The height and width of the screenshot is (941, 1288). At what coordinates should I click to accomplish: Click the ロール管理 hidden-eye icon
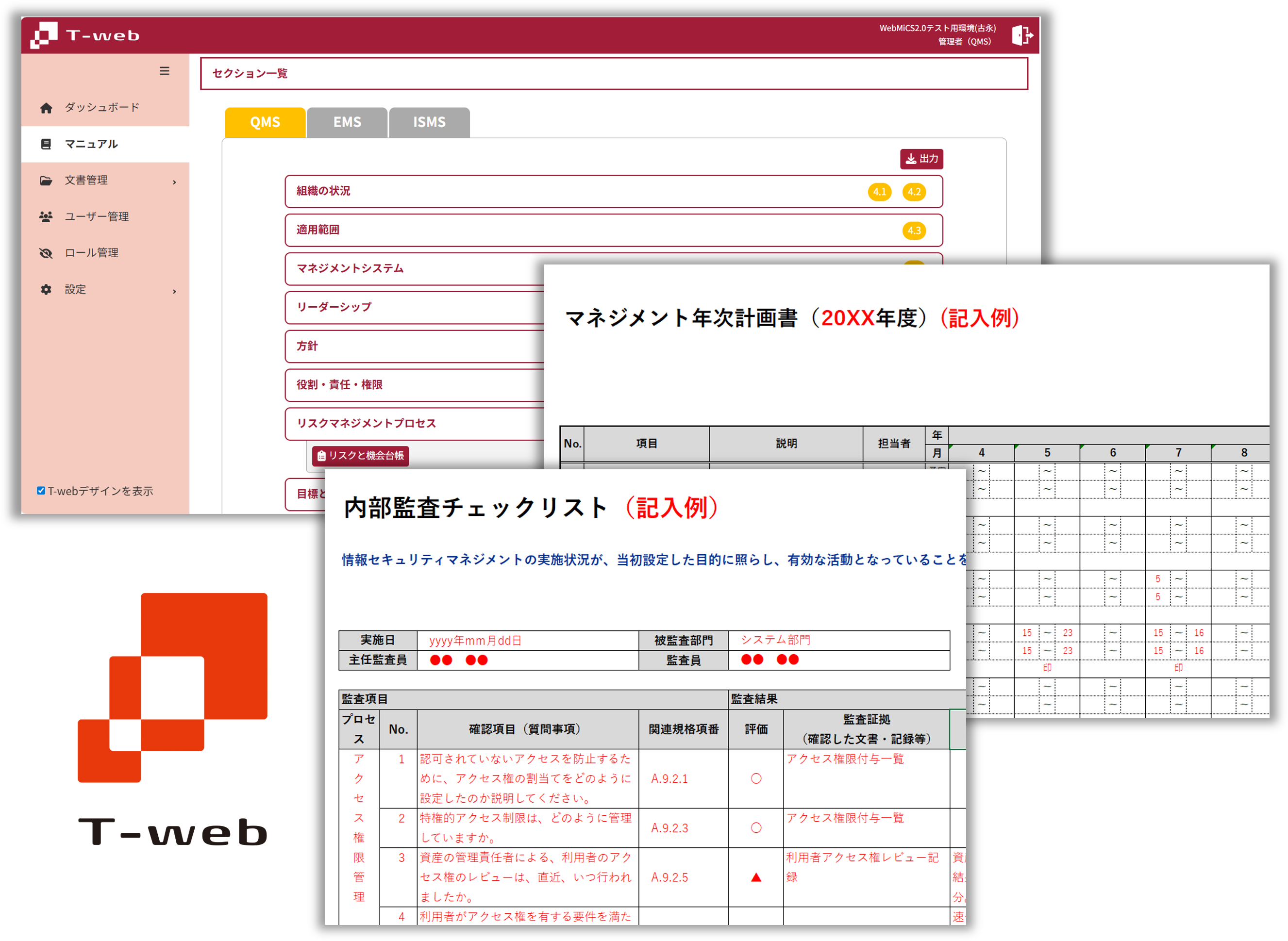coord(46,253)
